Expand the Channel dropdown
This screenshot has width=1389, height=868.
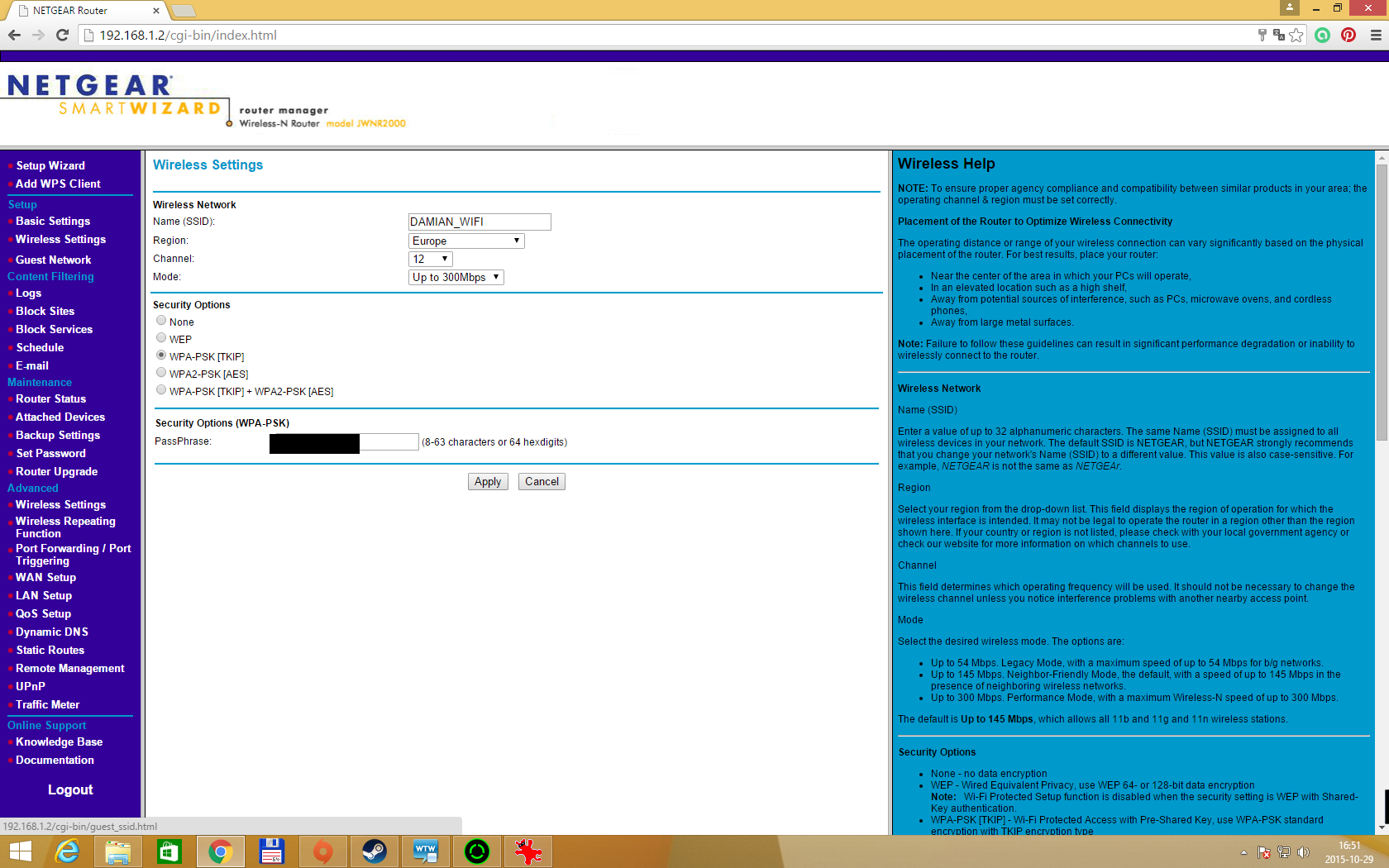pos(431,259)
